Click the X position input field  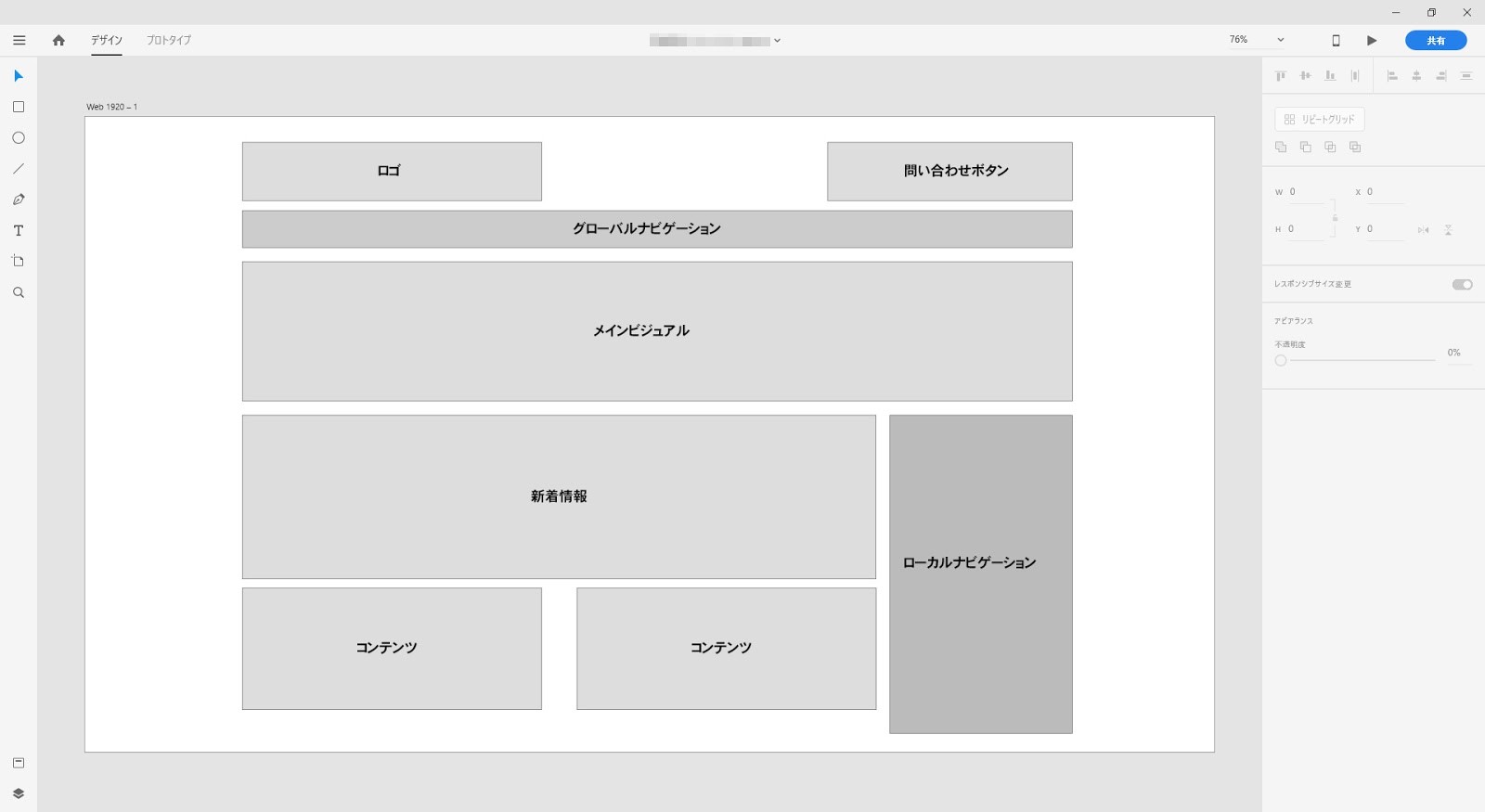pyautogui.click(x=1385, y=192)
